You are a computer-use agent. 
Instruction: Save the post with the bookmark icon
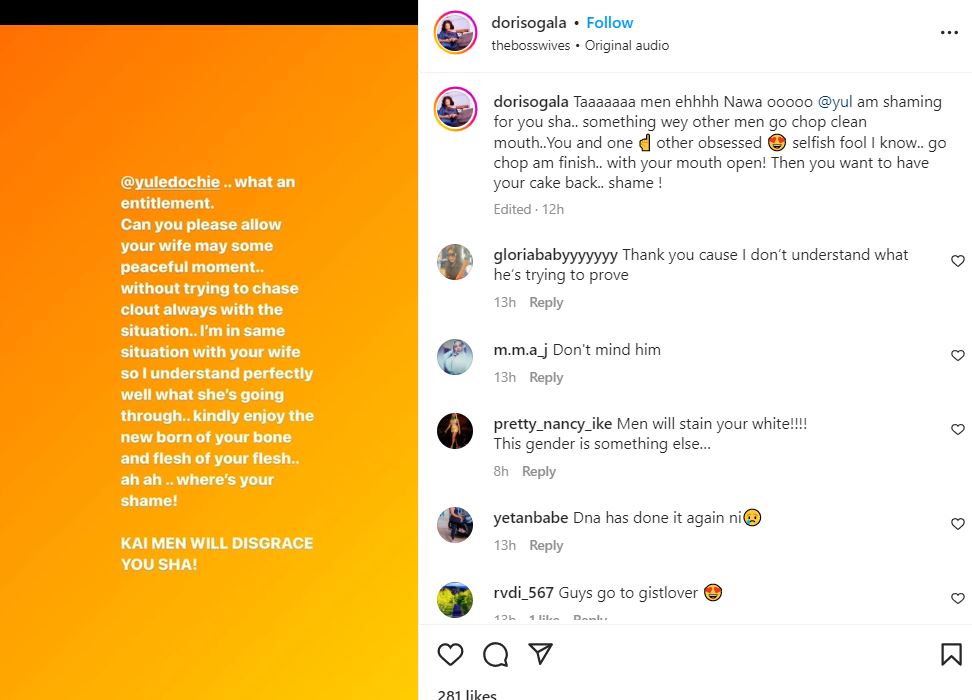tap(951, 654)
